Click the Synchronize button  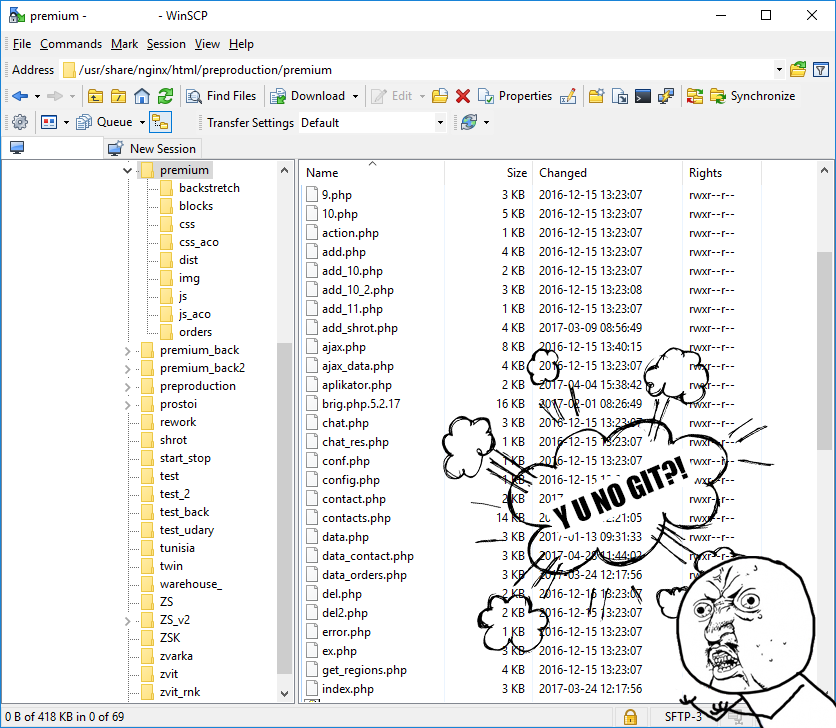(x=752, y=96)
